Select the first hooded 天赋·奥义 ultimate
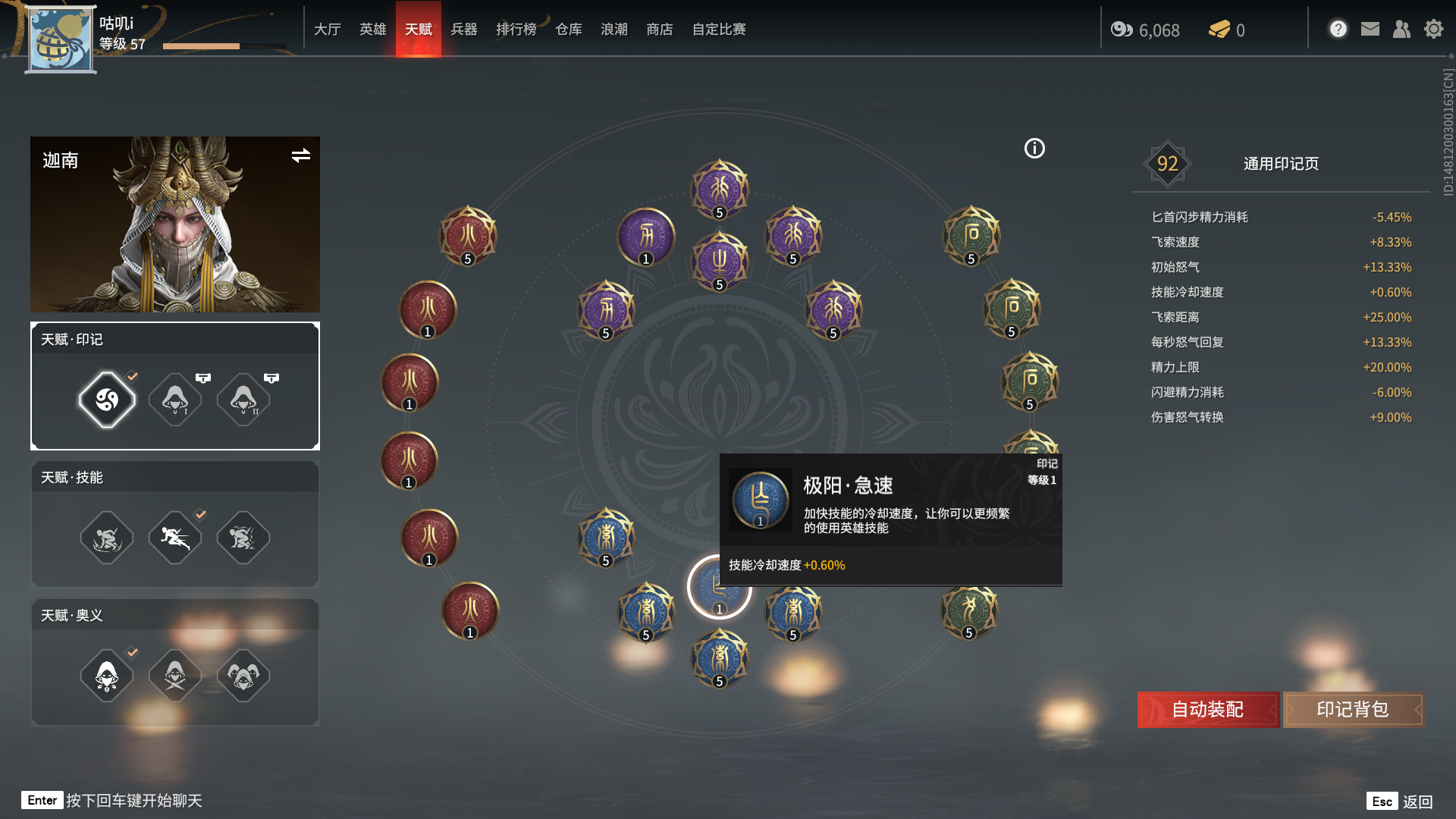The width and height of the screenshot is (1456, 819). pos(107,675)
